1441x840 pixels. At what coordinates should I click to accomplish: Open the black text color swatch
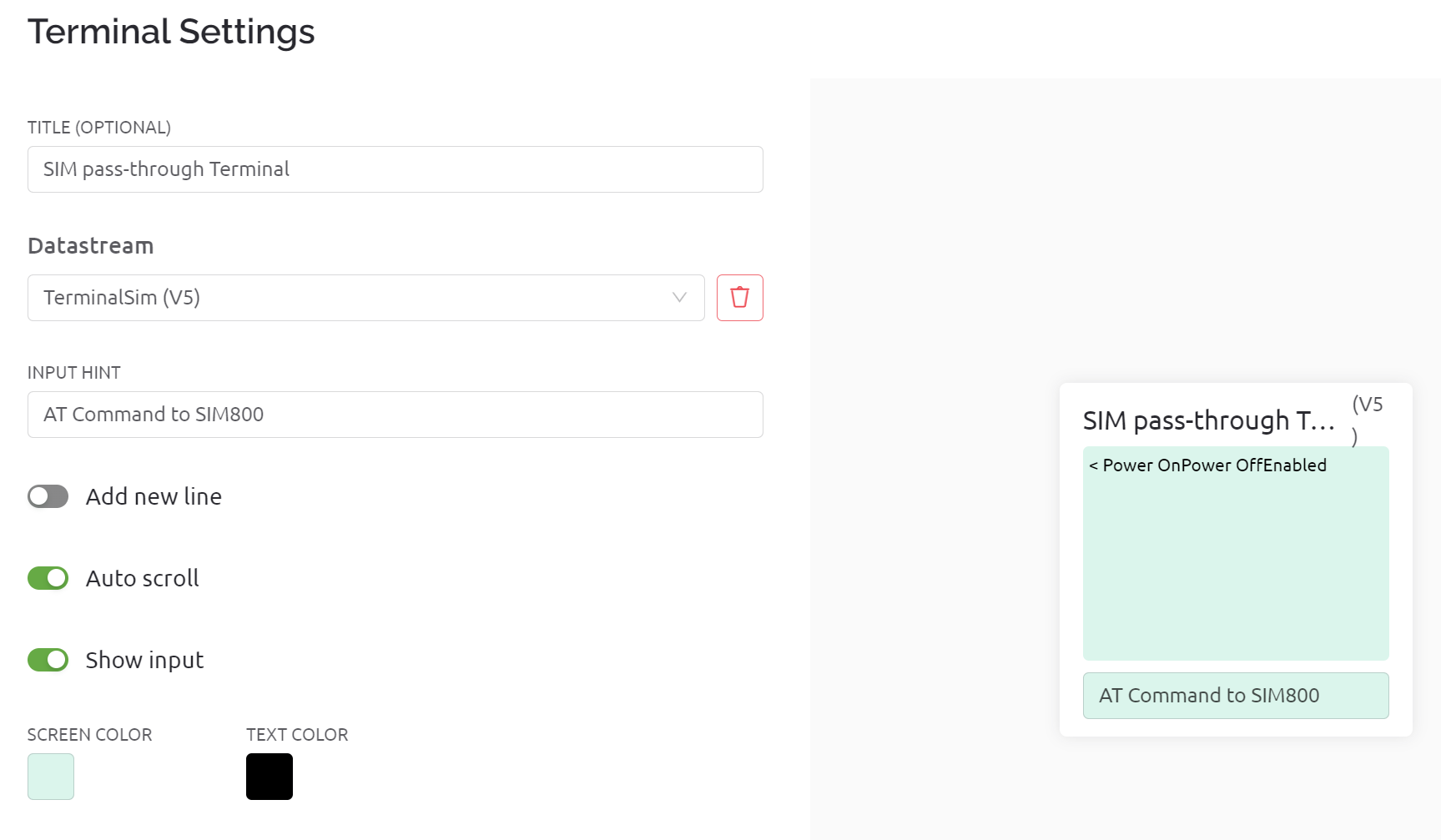point(270,777)
